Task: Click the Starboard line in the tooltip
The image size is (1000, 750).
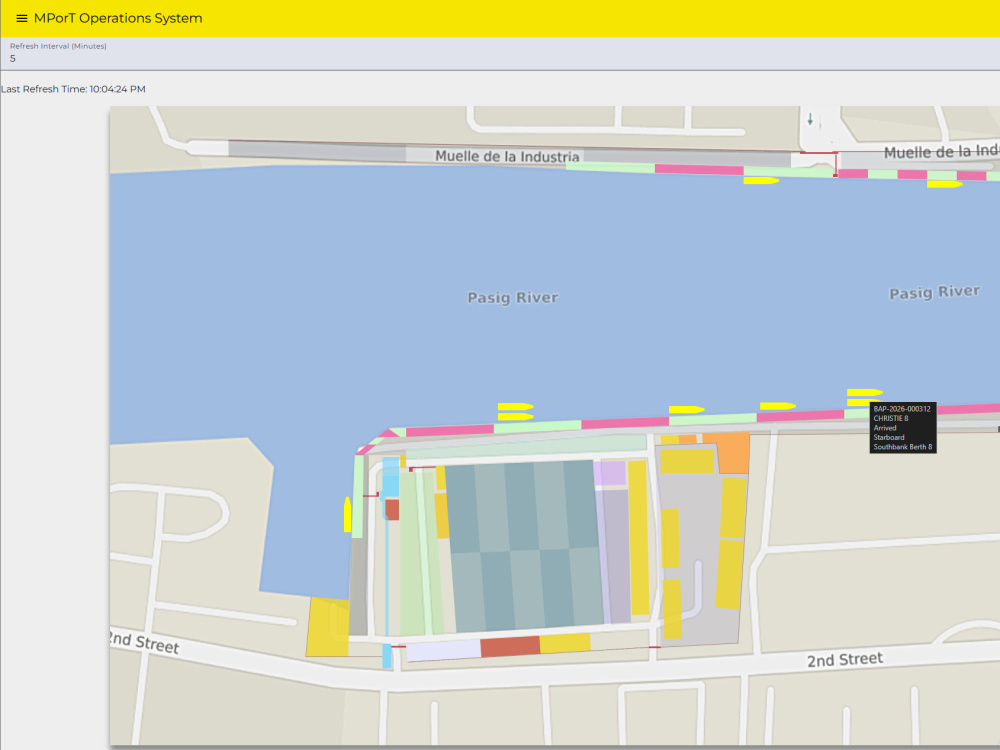Action: [x=888, y=438]
